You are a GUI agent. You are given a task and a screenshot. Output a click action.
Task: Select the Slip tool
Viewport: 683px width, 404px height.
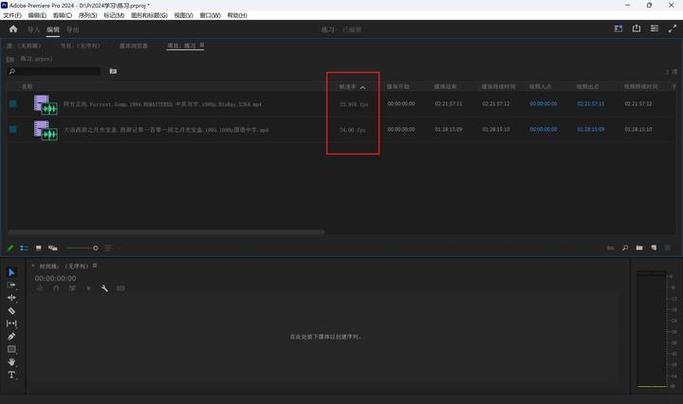[12, 323]
